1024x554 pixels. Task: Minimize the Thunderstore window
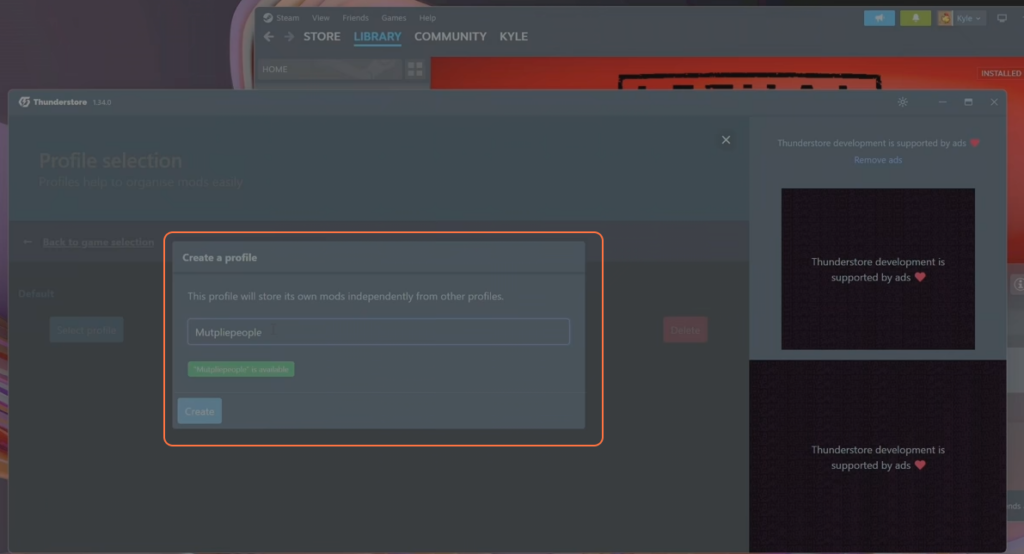(942, 102)
